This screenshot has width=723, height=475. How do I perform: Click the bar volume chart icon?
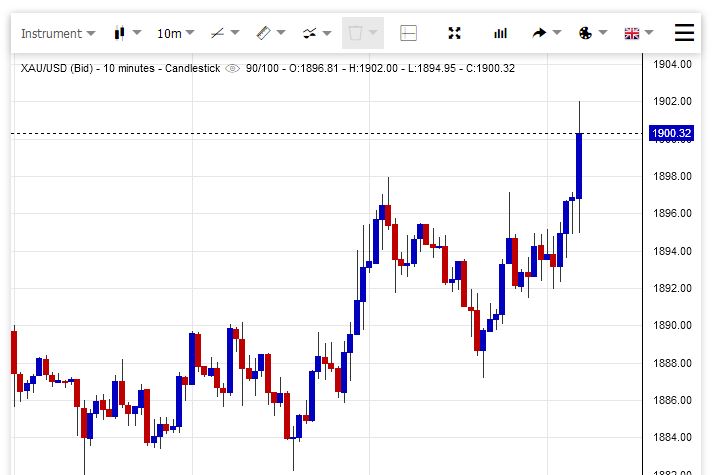pyautogui.click(x=500, y=33)
